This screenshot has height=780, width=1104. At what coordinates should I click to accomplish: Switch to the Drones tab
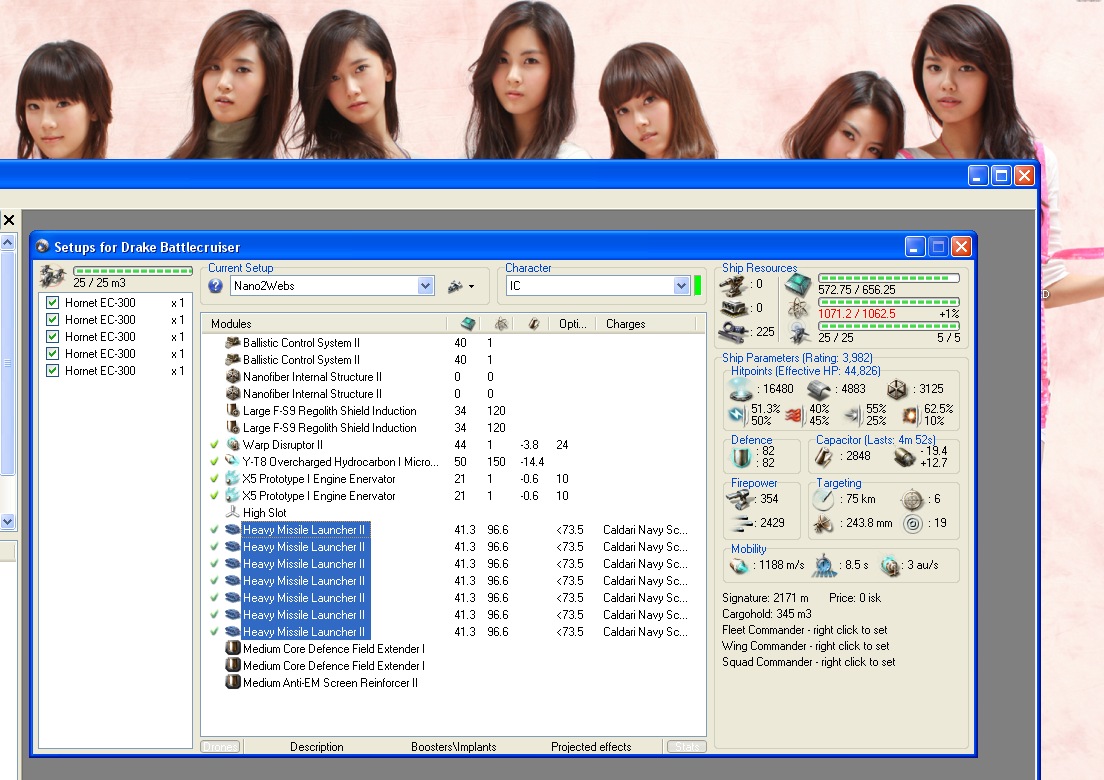(x=220, y=747)
